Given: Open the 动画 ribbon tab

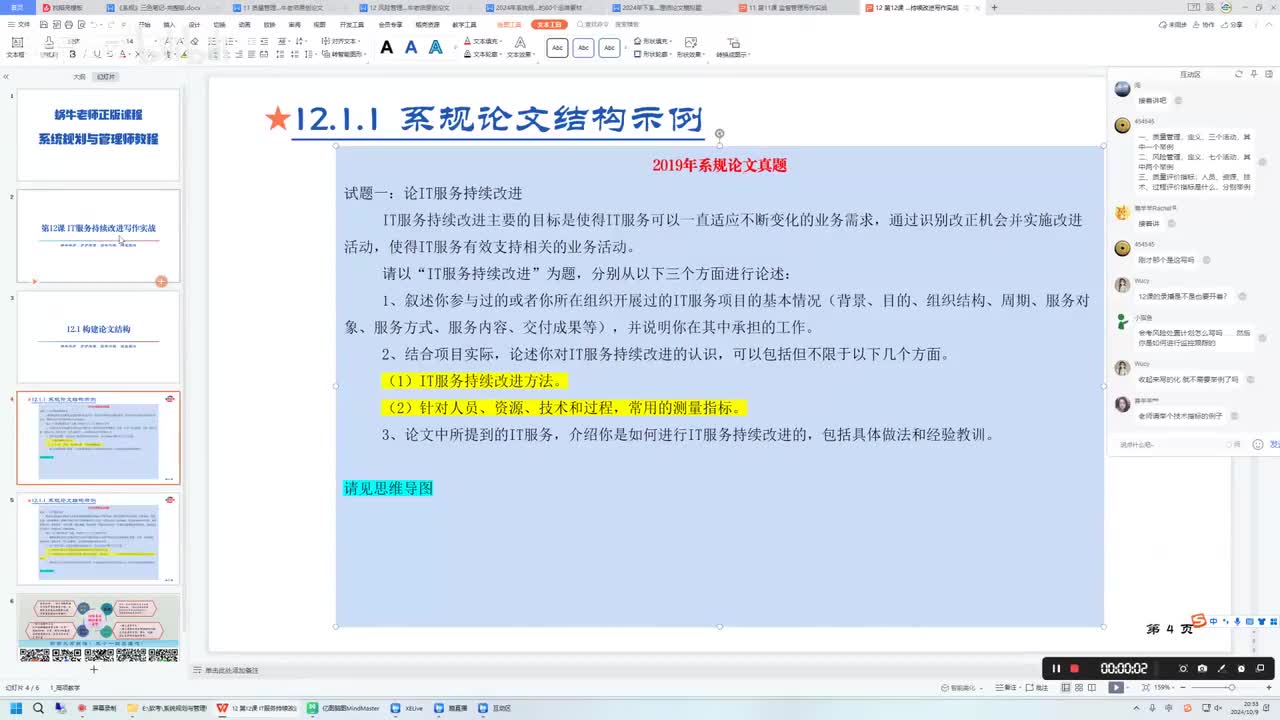Looking at the screenshot, I should [244, 24].
